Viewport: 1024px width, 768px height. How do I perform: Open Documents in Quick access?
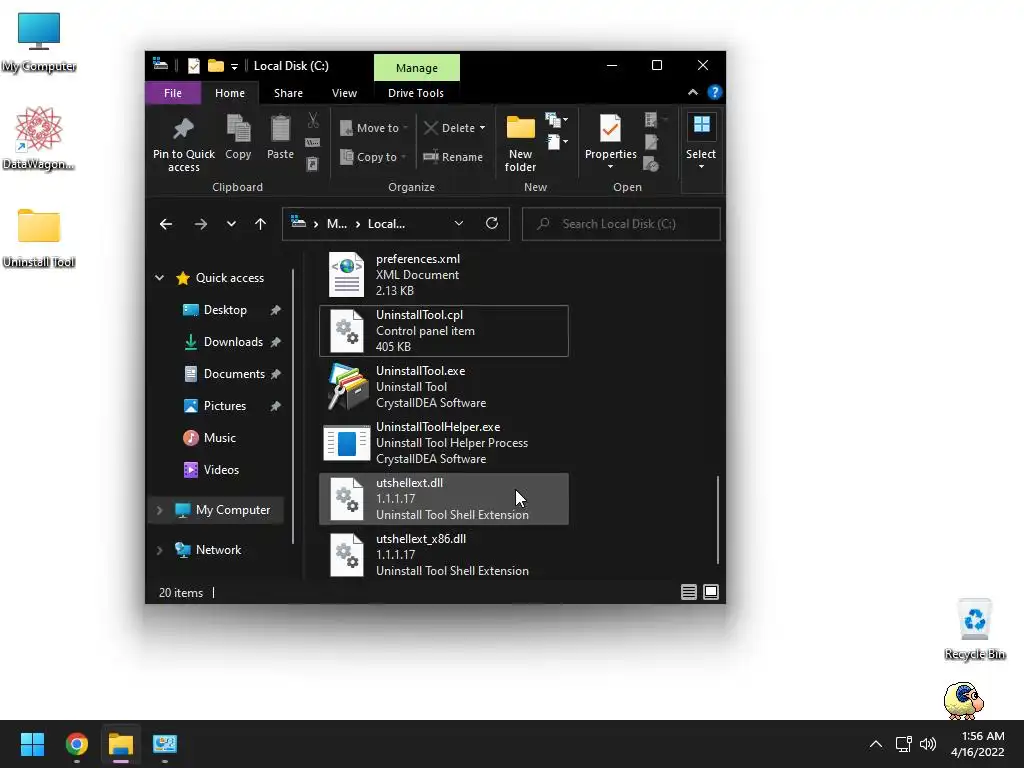click(234, 374)
